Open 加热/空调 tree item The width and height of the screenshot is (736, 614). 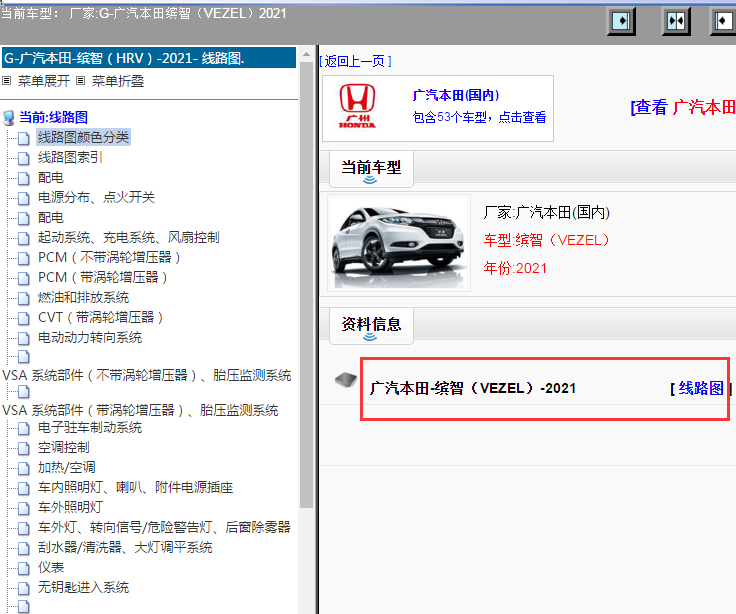click(x=67, y=468)
